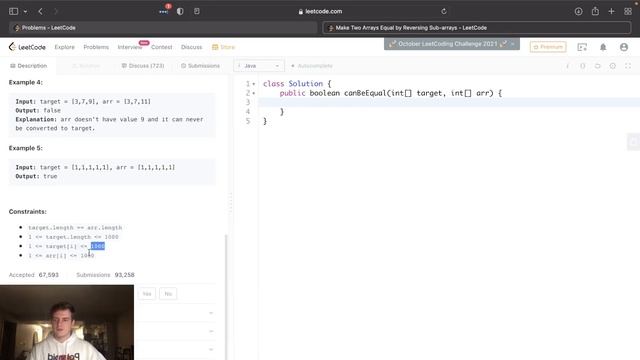
Task: Collapse the challenge banner chevron
Action: click(x=513, y=44)
